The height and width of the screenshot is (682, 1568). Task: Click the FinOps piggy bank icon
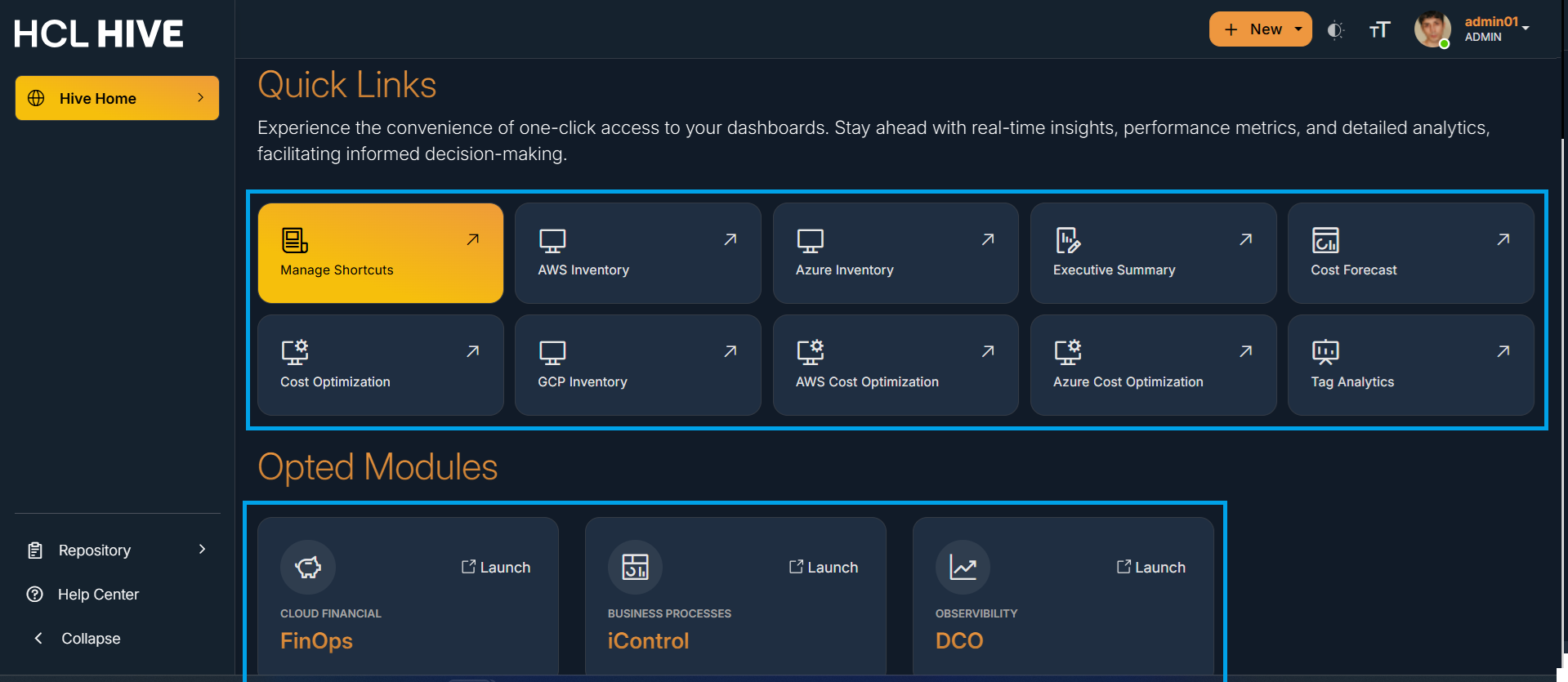[308, 567]
